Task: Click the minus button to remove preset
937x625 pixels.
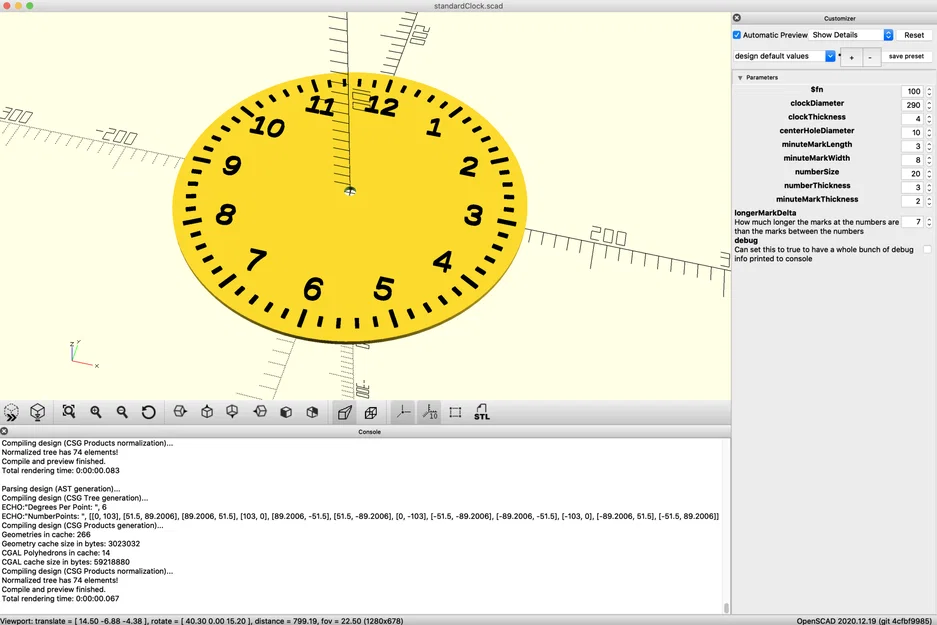Action: tap(870, 57)
